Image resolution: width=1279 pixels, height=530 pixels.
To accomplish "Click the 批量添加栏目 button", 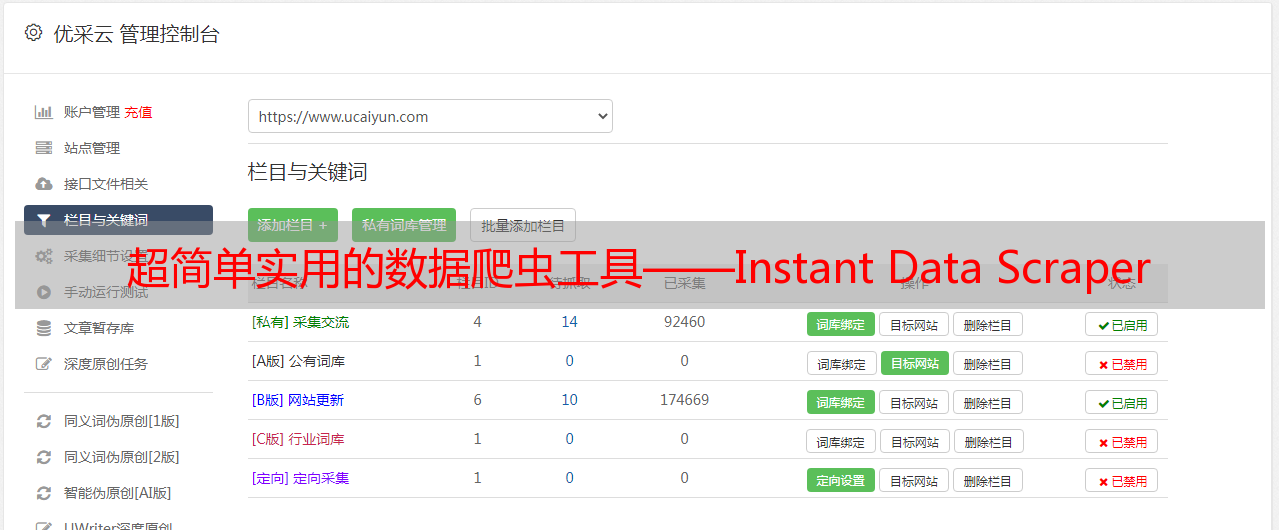I will pyautogui.click(x=523, y=225).
